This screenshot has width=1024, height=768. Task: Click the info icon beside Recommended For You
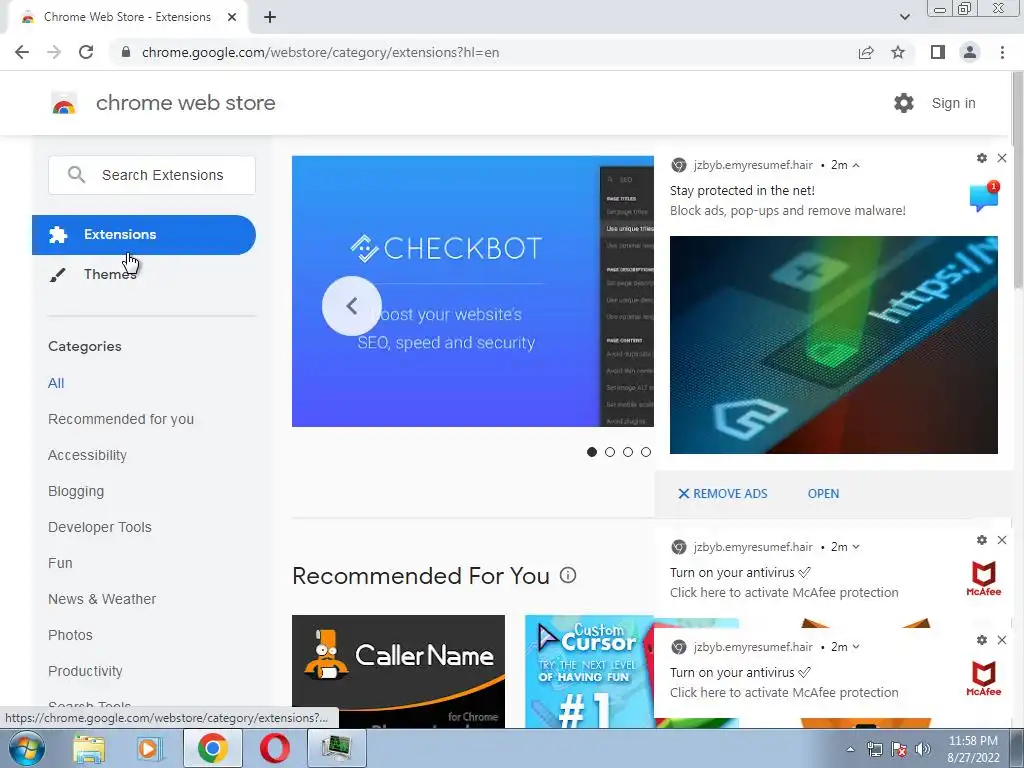[x=568, y=575]
